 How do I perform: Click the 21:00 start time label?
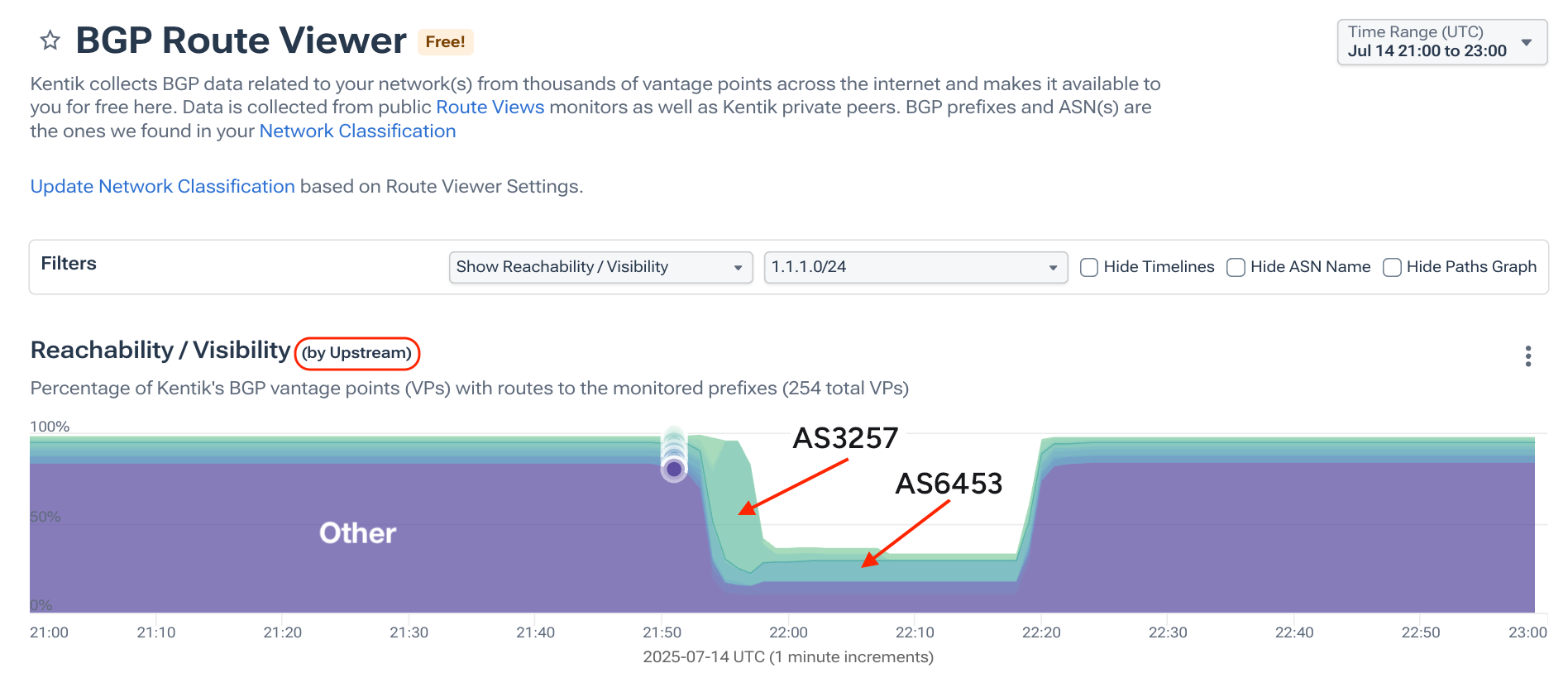pos(49,632)
